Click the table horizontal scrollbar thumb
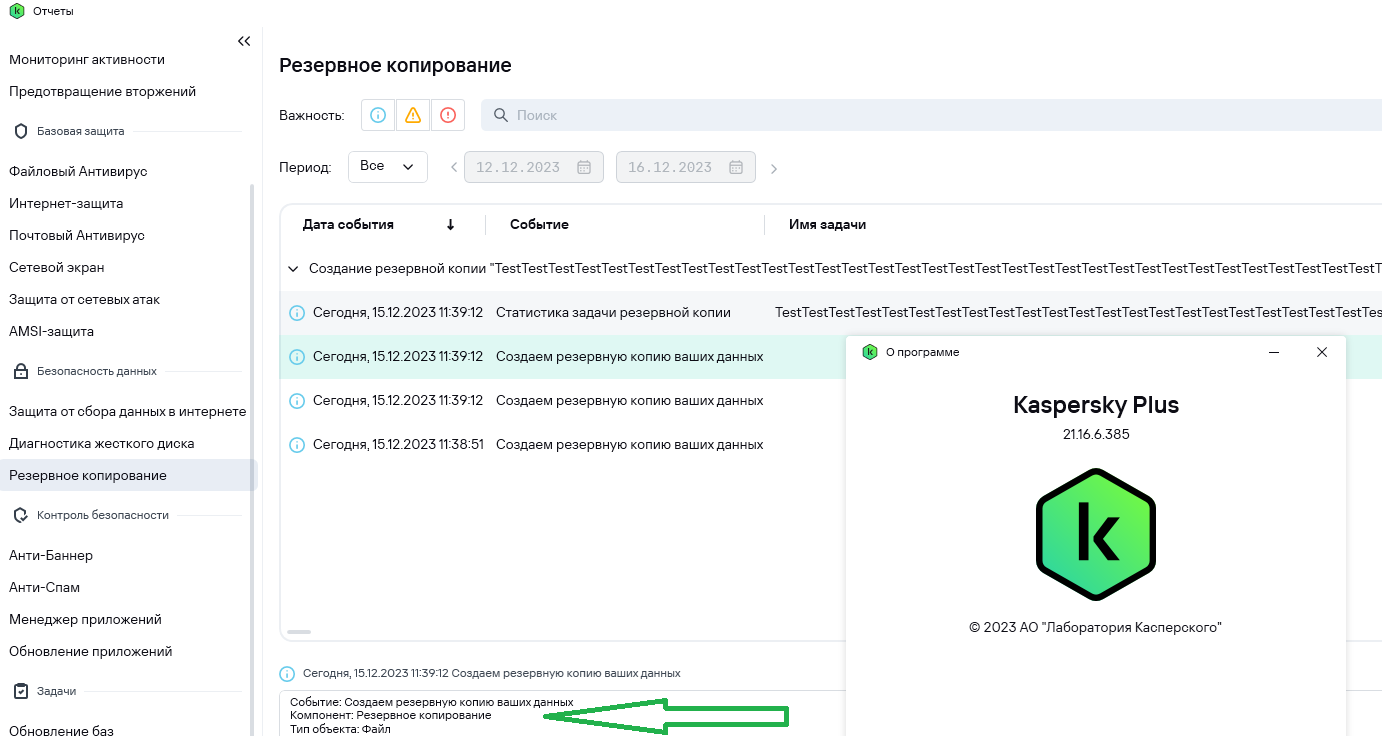The height and width of the screenshot is (736, 1382). click(299, 632)
